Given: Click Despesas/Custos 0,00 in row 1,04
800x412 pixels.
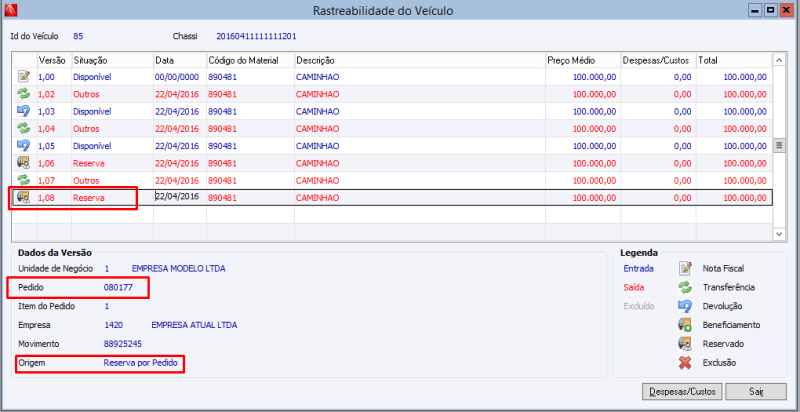Looking at the screenshot, I should (x=683, y=128).
